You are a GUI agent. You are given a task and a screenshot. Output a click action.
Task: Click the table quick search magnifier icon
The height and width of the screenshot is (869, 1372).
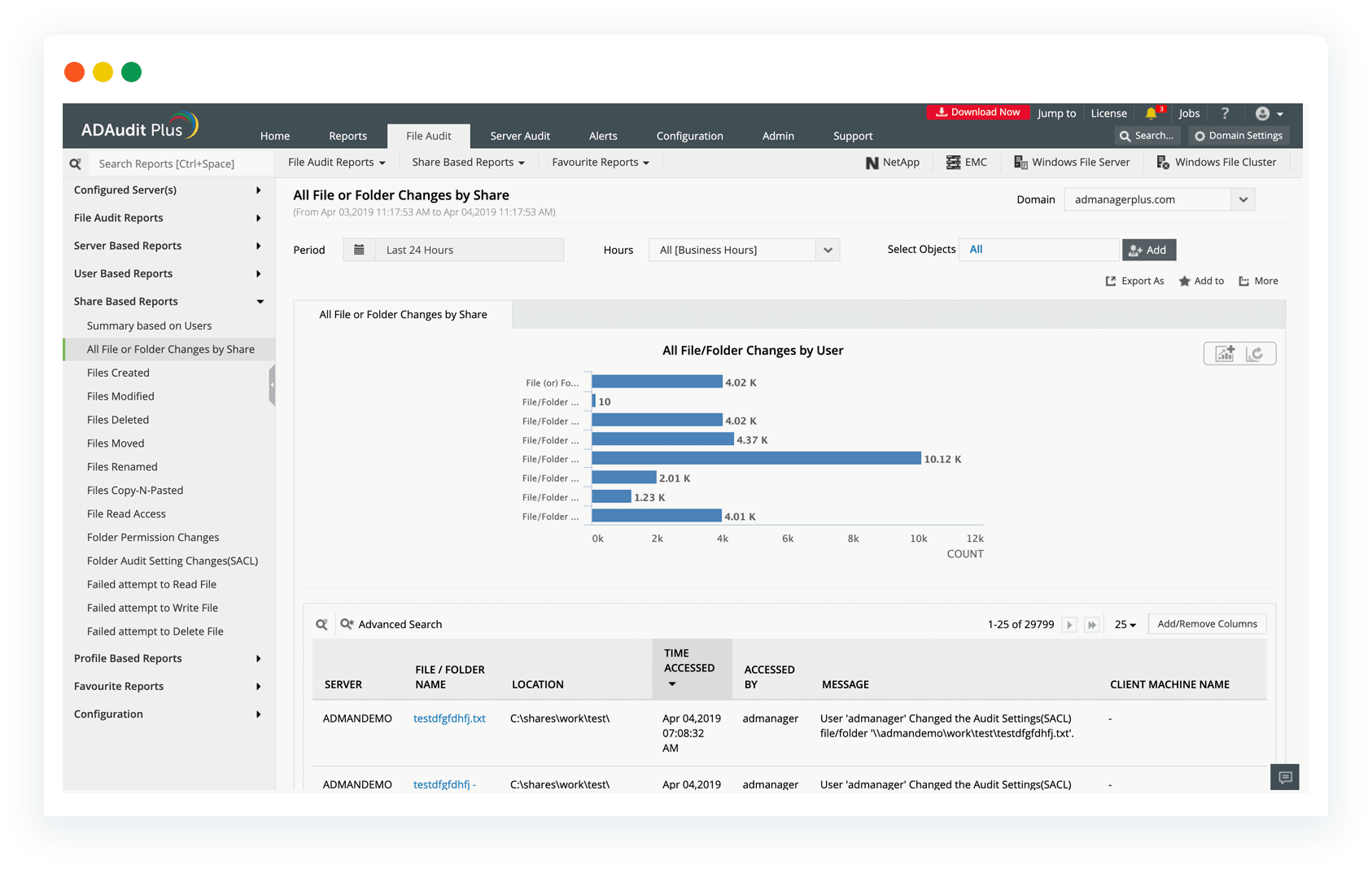pos(322,624)
